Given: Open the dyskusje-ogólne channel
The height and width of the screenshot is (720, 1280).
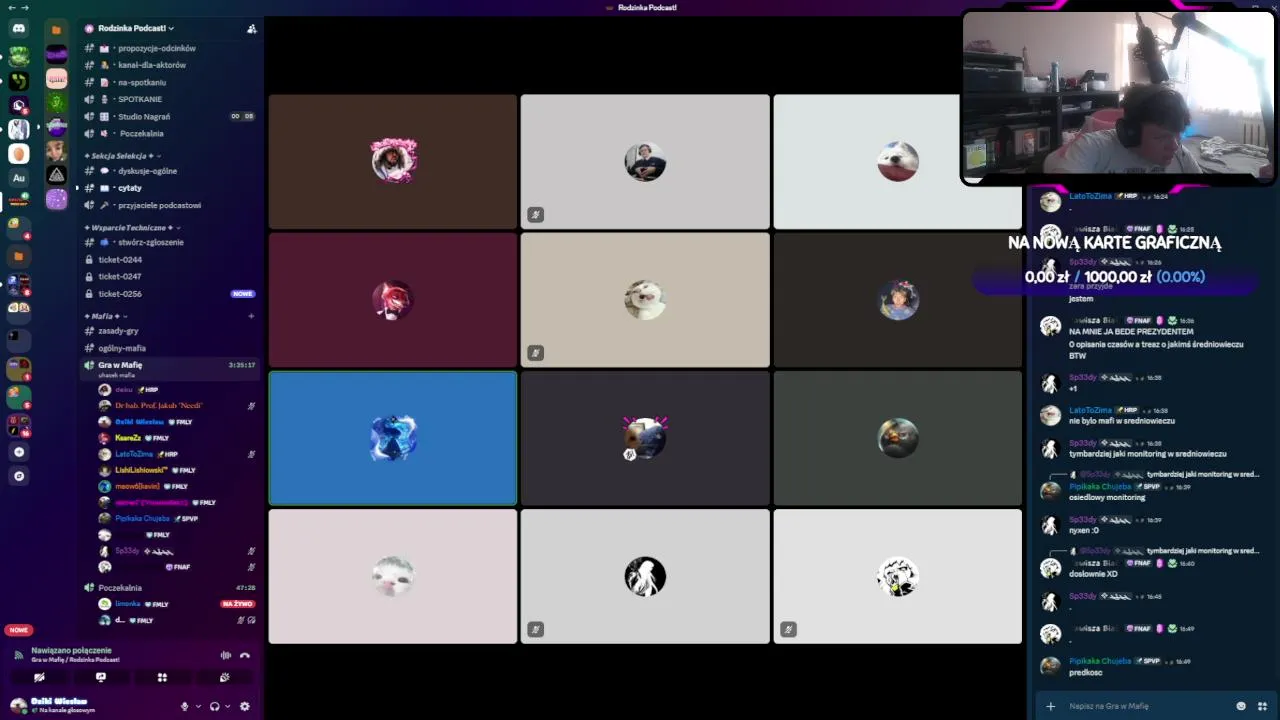Looking at the screenshot, I should pos(170,171).
